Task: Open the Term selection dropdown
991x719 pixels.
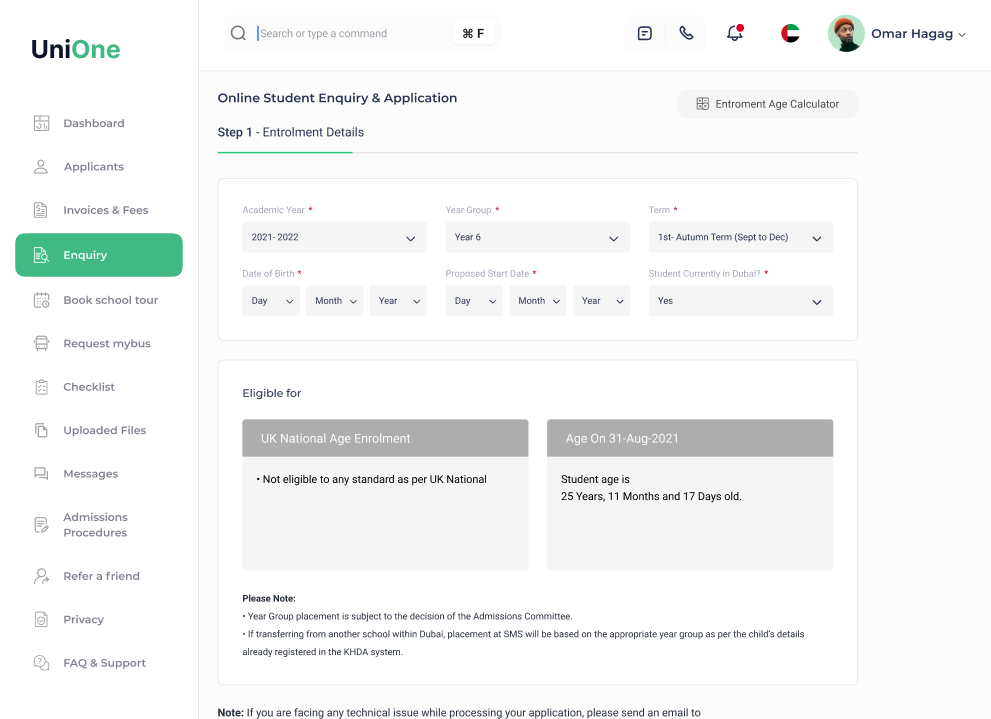Action: click(740, 238)
